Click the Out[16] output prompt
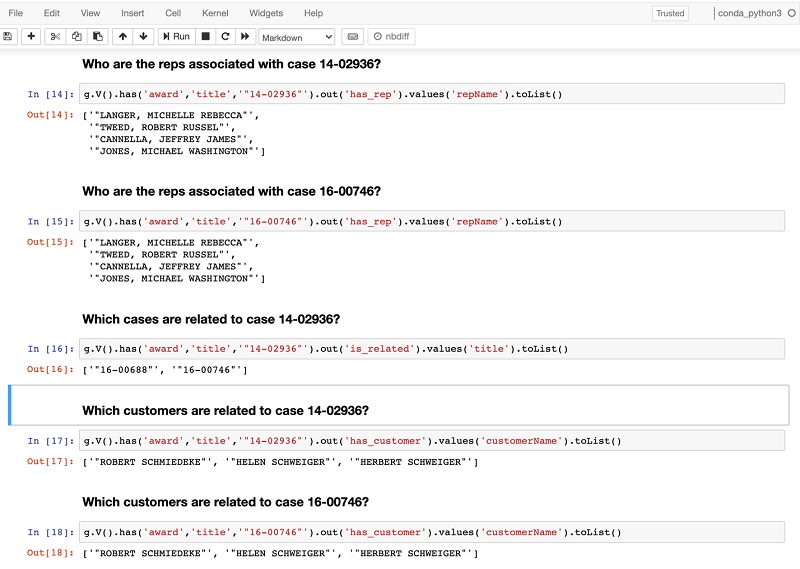 [x=51, y=369]
